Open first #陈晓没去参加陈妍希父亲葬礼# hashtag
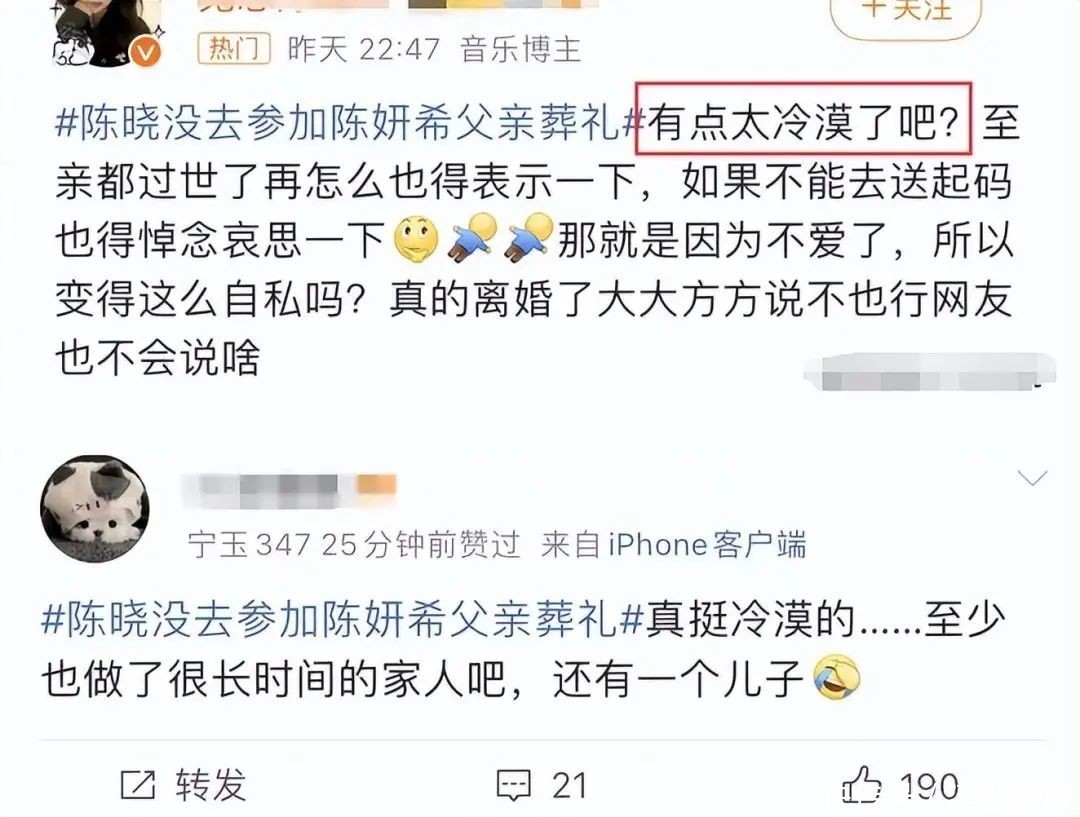The width and height of the screenshot is (1080, 817). click(x=350, y=124)
